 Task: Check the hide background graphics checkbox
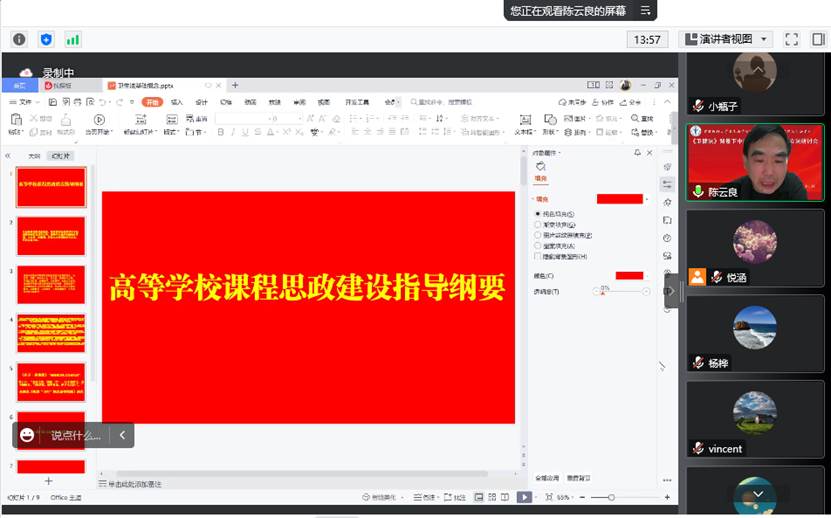click(x=538, y=256)
